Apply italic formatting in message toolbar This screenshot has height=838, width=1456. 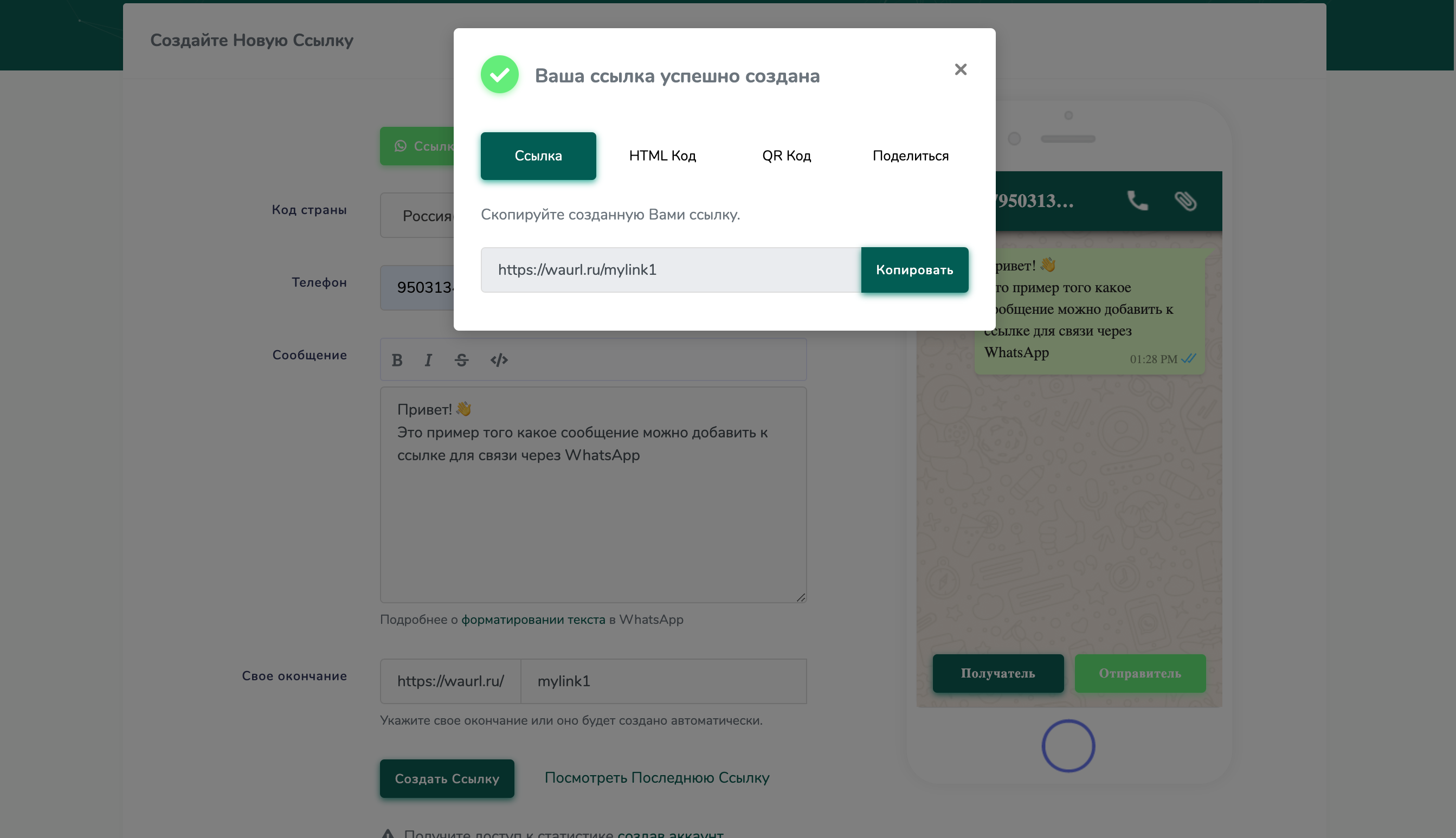point(428,360)
